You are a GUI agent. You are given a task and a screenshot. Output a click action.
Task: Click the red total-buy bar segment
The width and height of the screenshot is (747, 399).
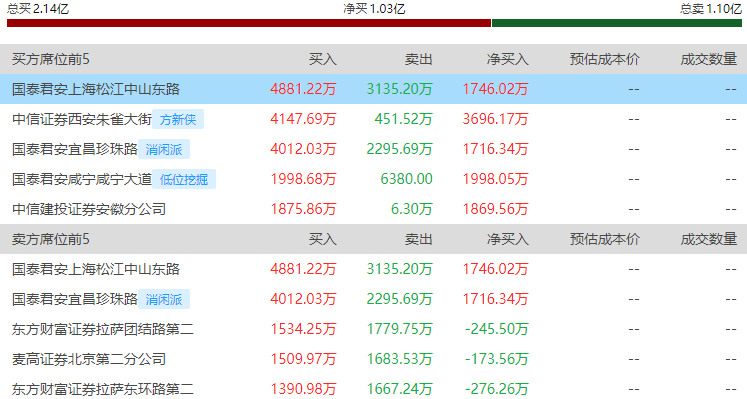249,23
